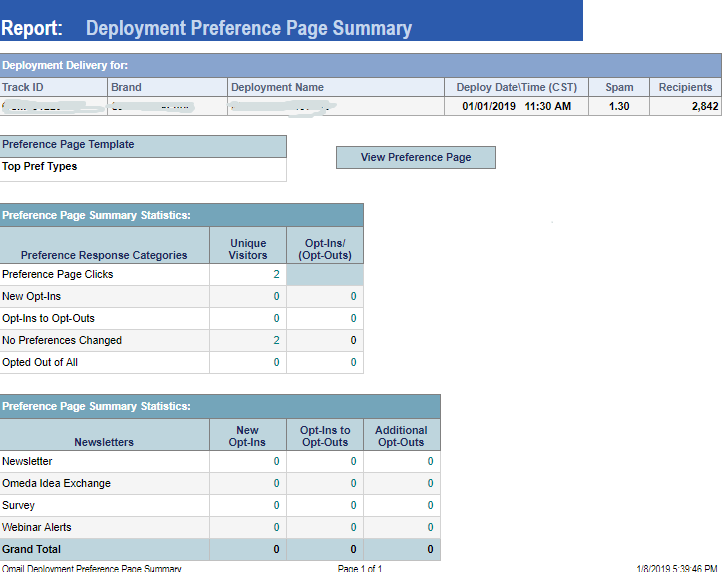Click the Brand column header
Viewport: 725px width, 572px height.
coord(126,88)
